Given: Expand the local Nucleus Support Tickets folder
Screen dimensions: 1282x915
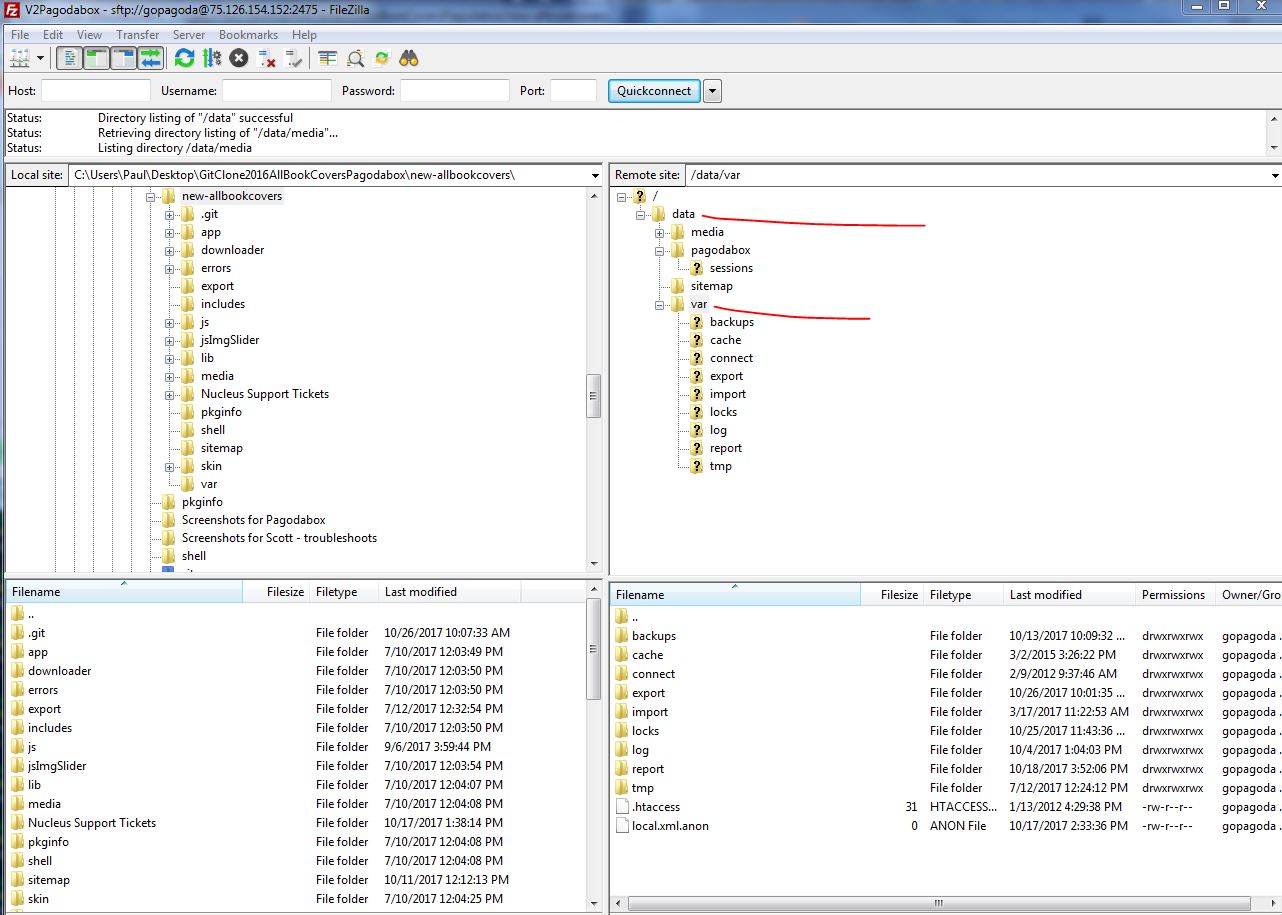Looking at the screenshot, I should pyautogui.click(x=171, y=395).
